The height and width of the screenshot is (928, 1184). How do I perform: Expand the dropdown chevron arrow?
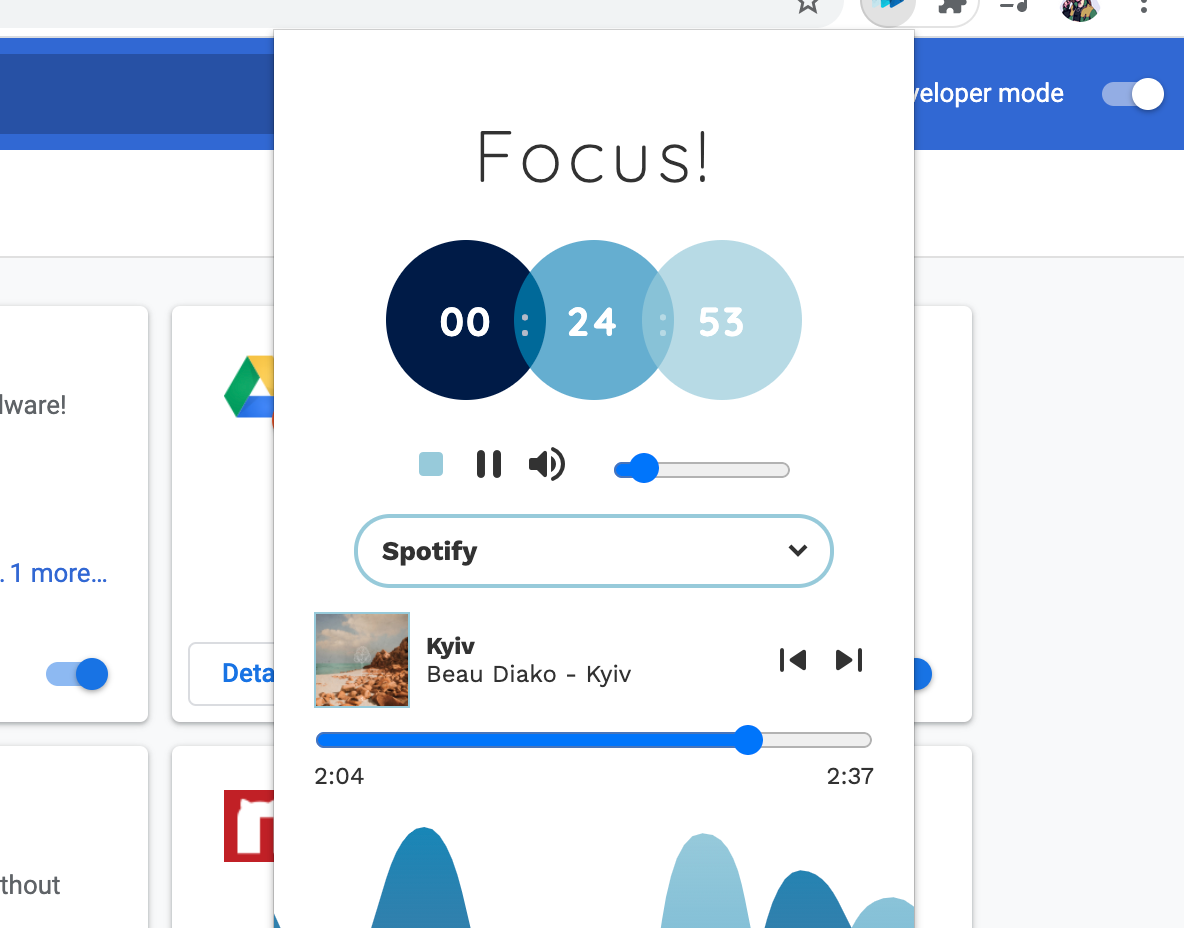pyautogui.click(x=798, y=550)
